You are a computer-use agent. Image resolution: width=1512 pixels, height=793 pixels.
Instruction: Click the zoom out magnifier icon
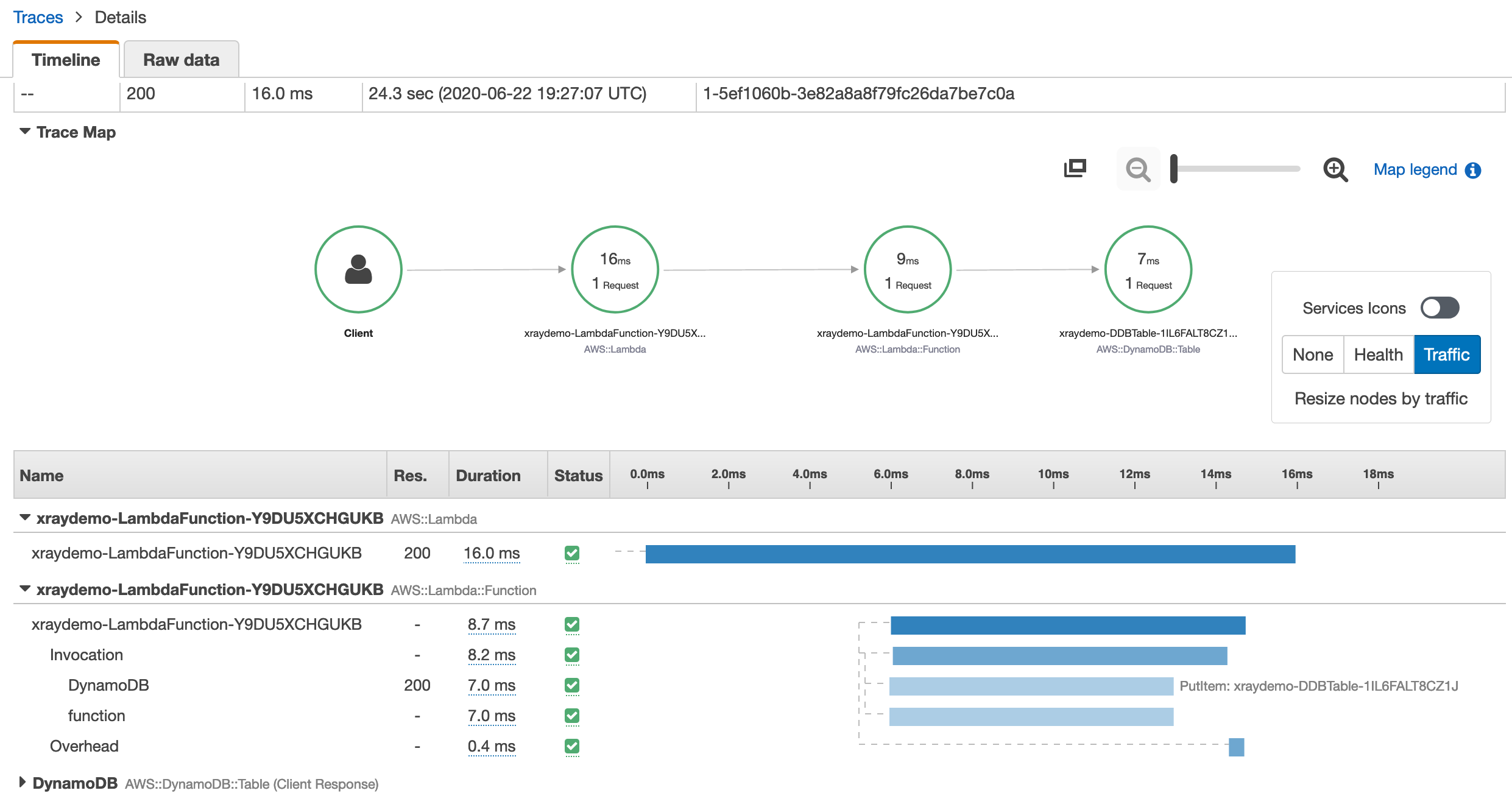click(1137, 169)
